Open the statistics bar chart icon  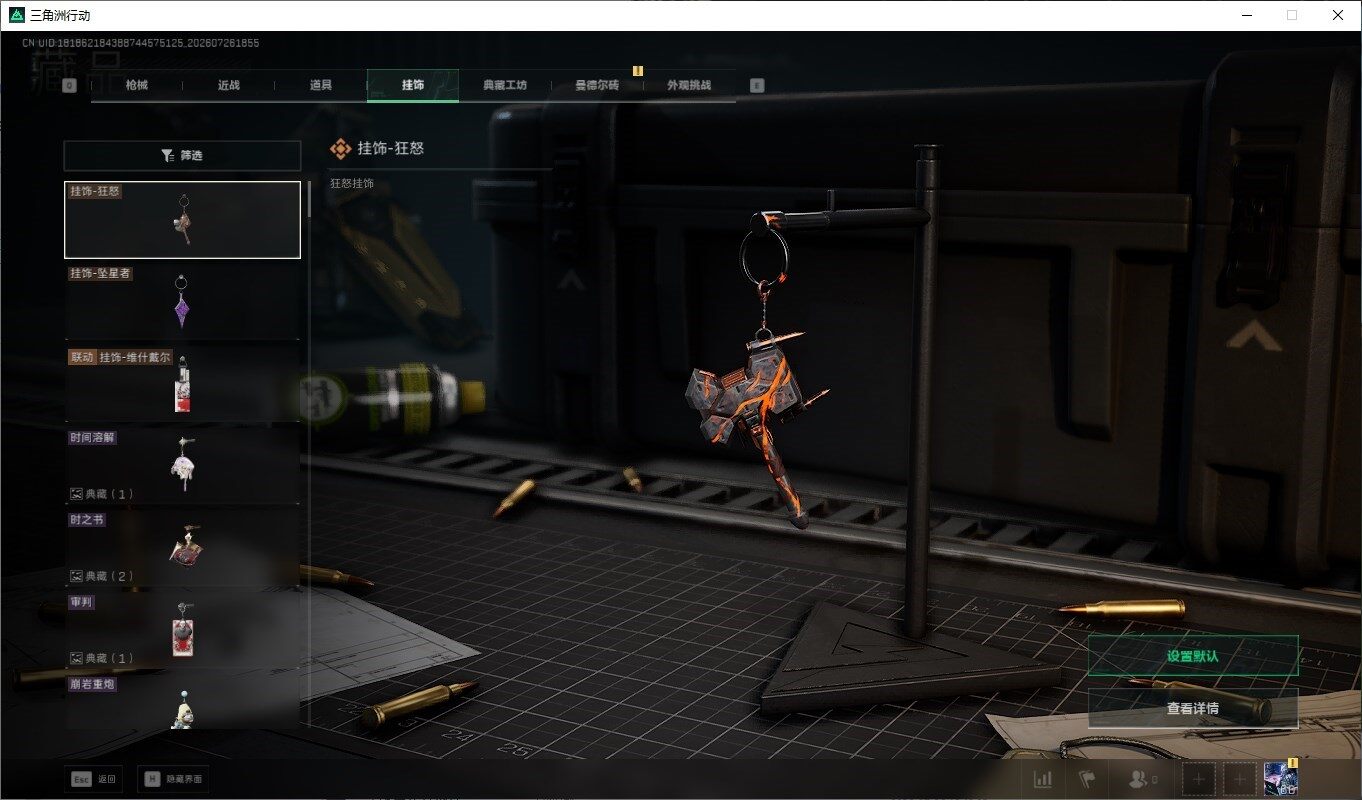(1042, 779)
